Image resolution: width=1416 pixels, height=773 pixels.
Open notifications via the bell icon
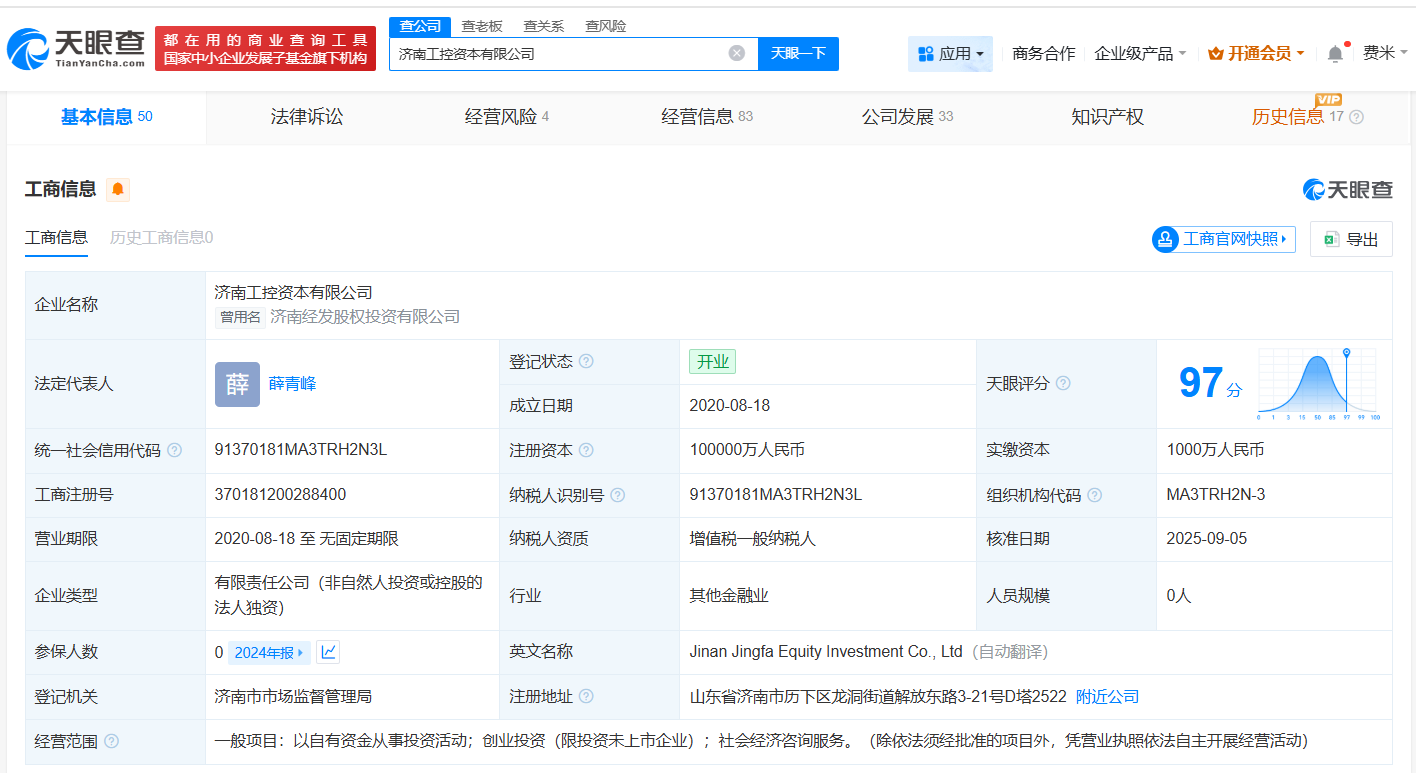[x=1334, y=53]
